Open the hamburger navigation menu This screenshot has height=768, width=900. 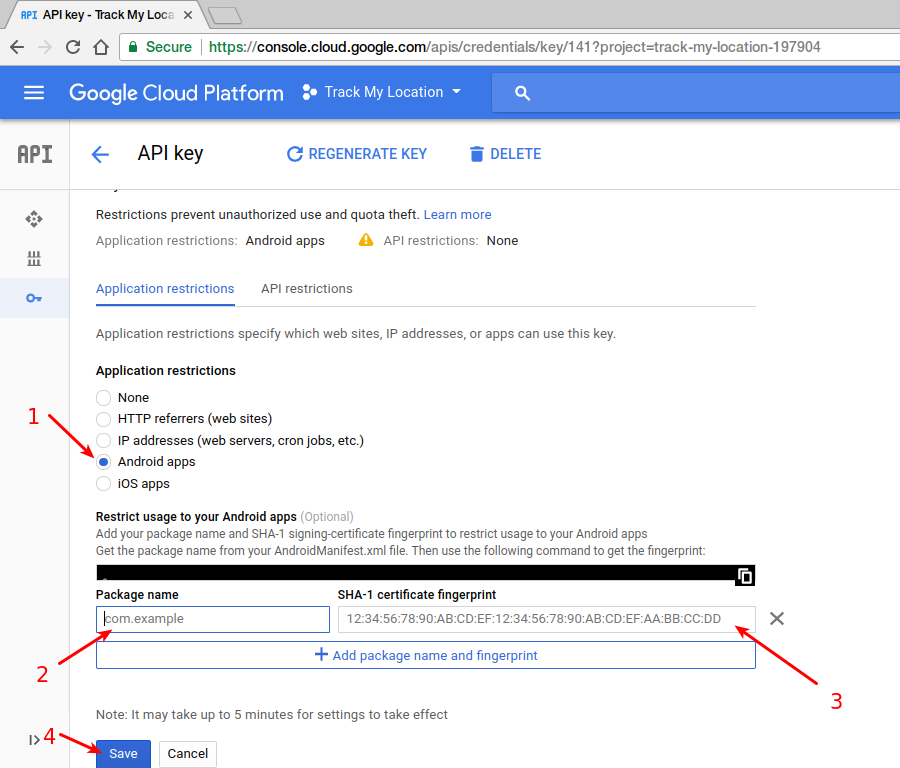coord(34,92)
